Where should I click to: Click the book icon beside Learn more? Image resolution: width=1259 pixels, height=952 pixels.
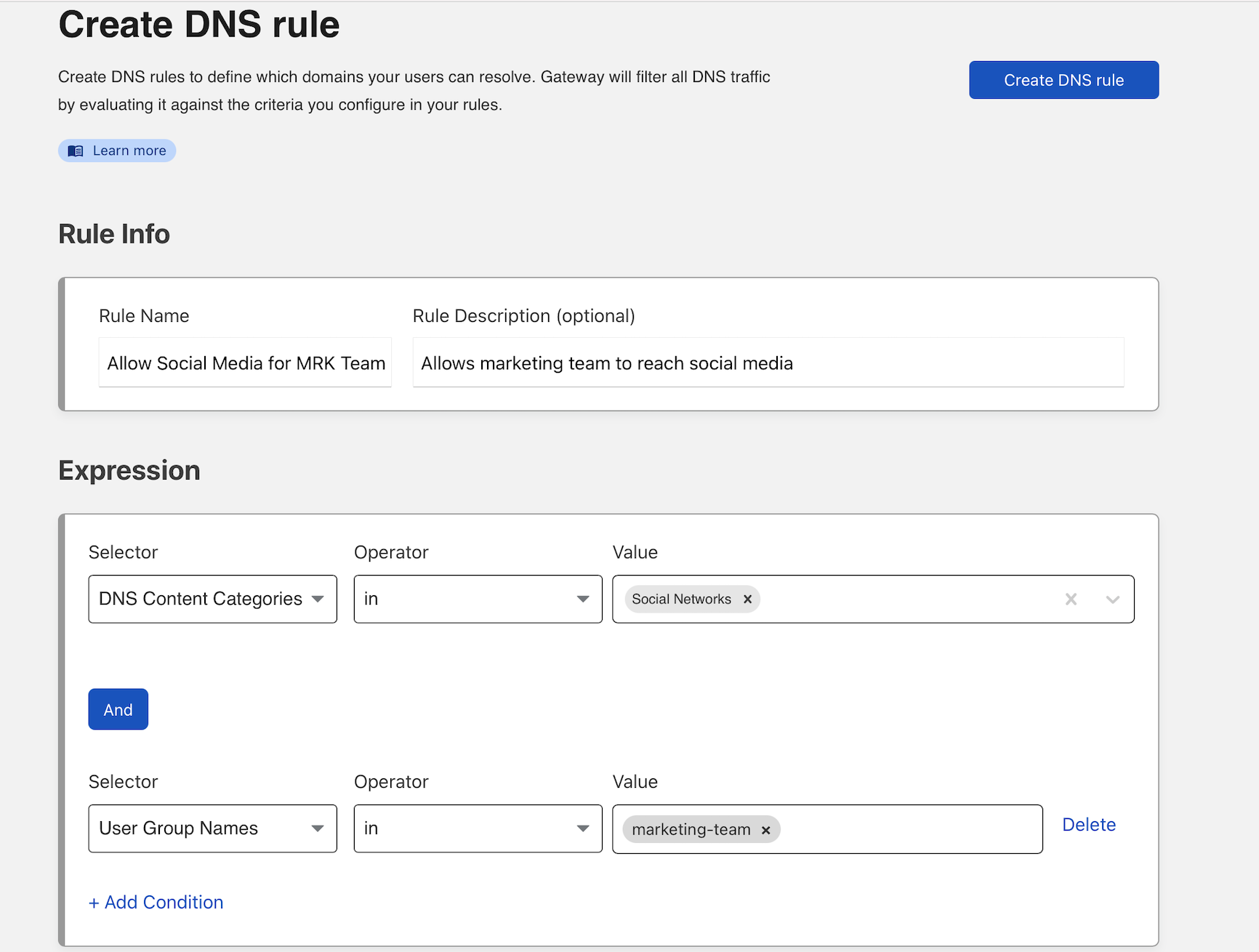tap(76, 151)
